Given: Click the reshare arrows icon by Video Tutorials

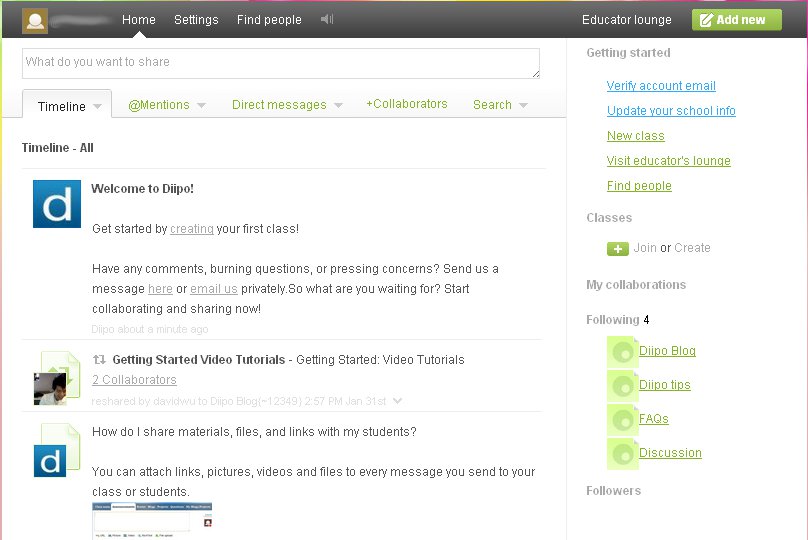Looking at the screenshot, I should click(99, 359).
